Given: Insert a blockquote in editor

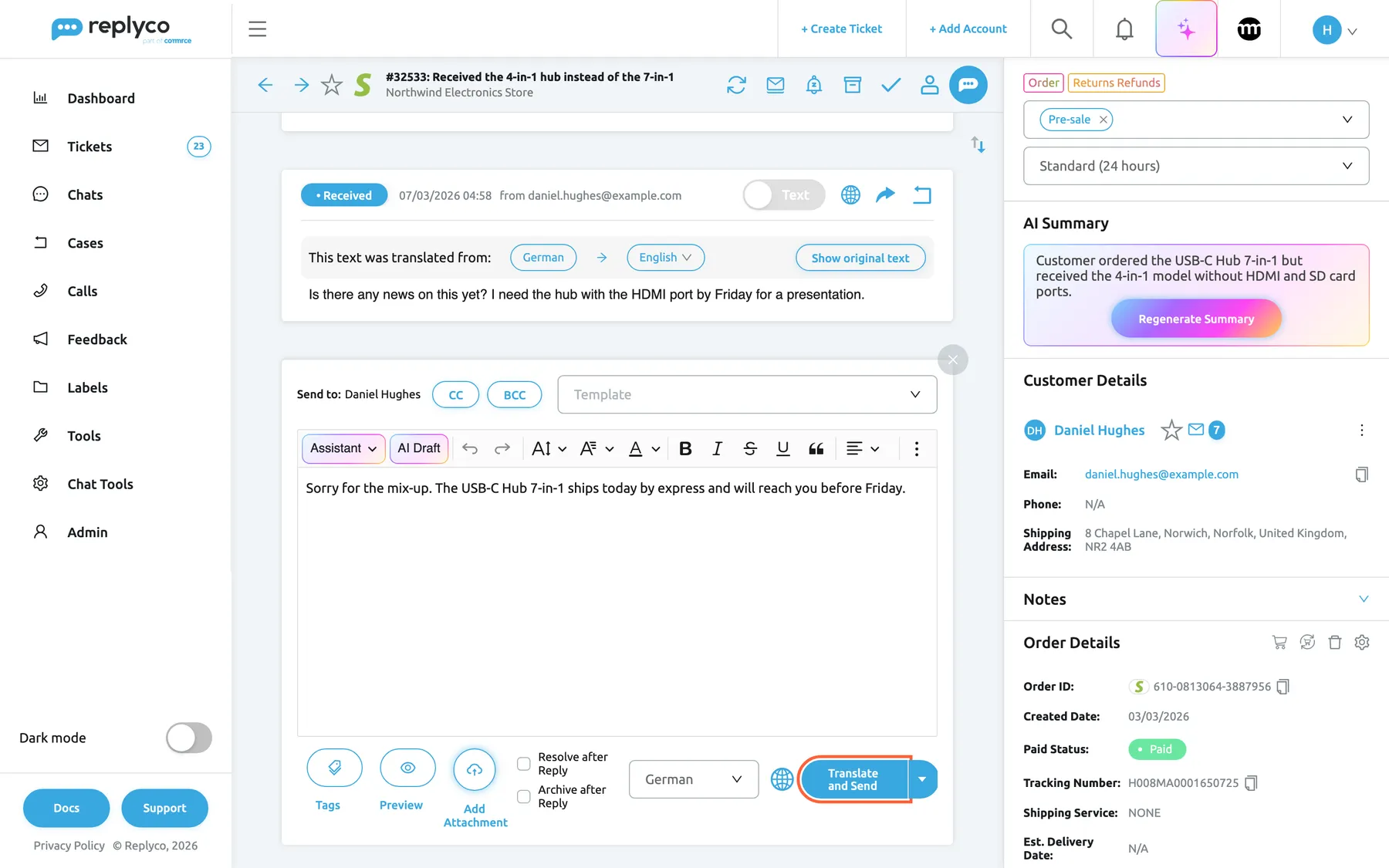Looking at the screenshot, I should coord(816,448).
